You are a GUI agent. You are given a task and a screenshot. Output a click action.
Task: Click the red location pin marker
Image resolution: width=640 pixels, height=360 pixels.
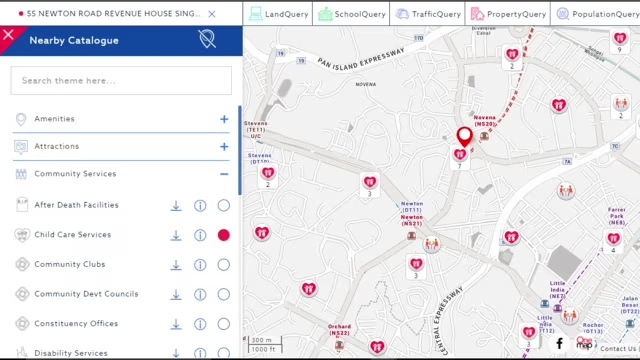tap(464, 137)
